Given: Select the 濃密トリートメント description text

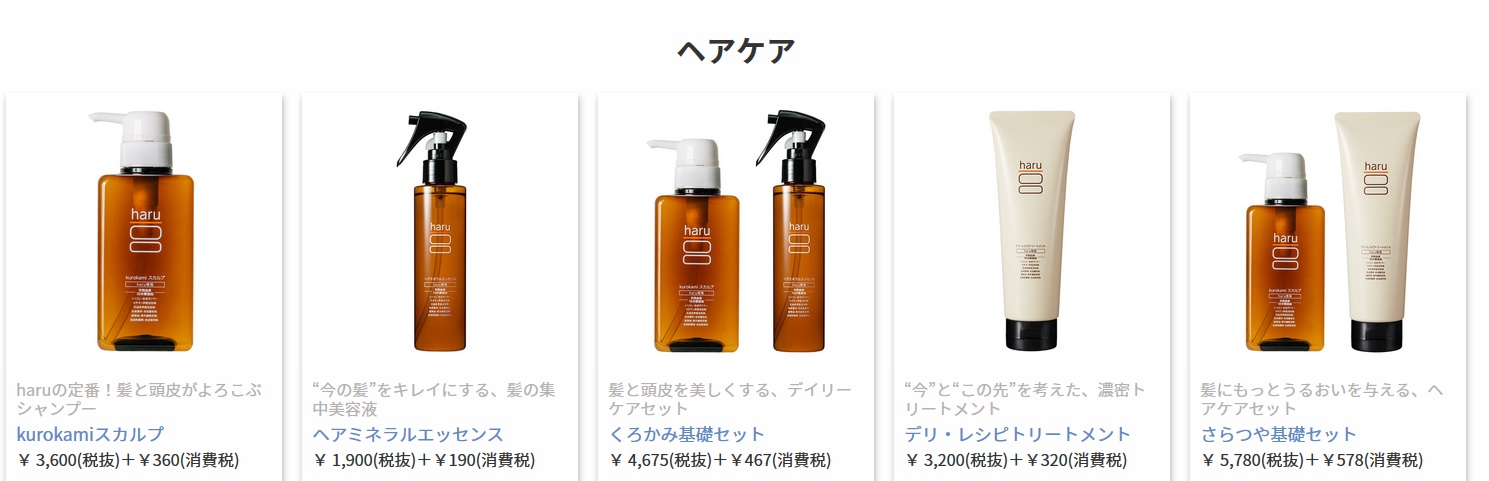Looking at the screenshot, I should point(1025,398).
